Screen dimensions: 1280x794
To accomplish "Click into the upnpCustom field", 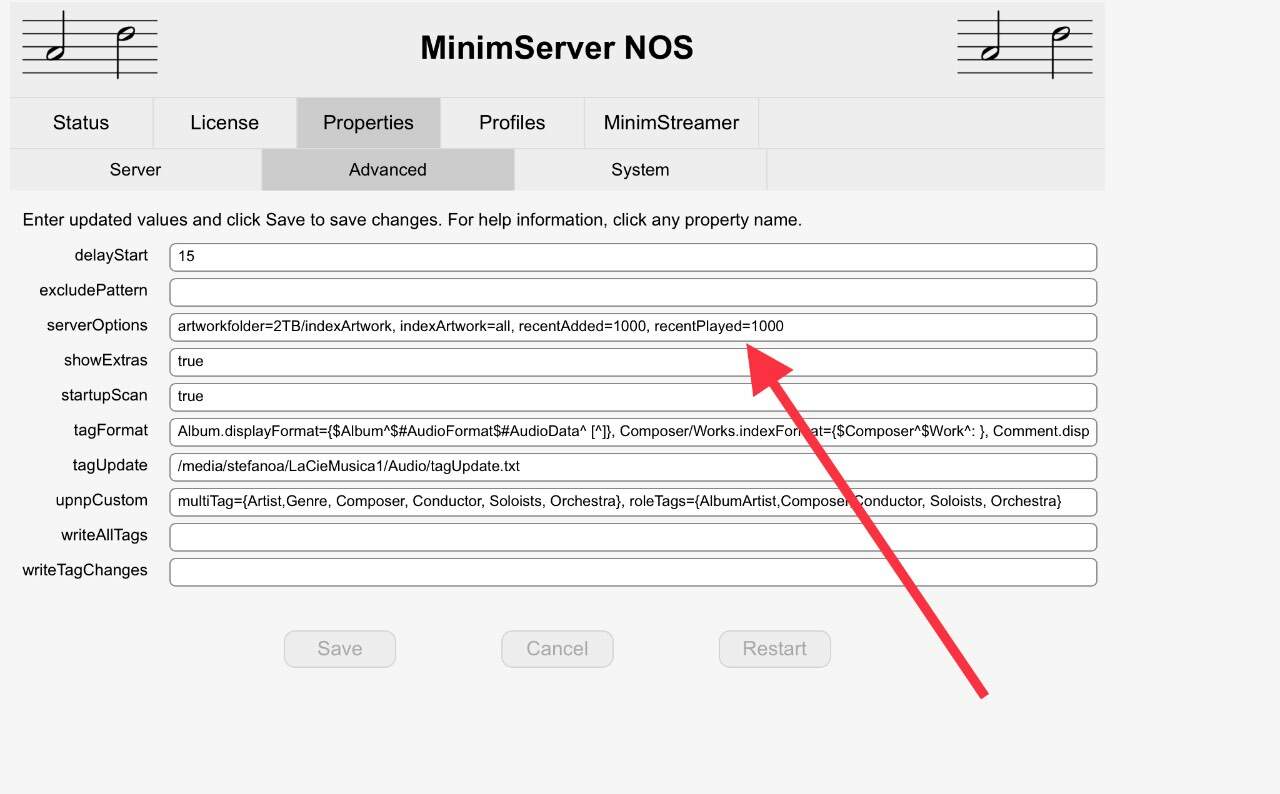I will click(x=633, y=502).
